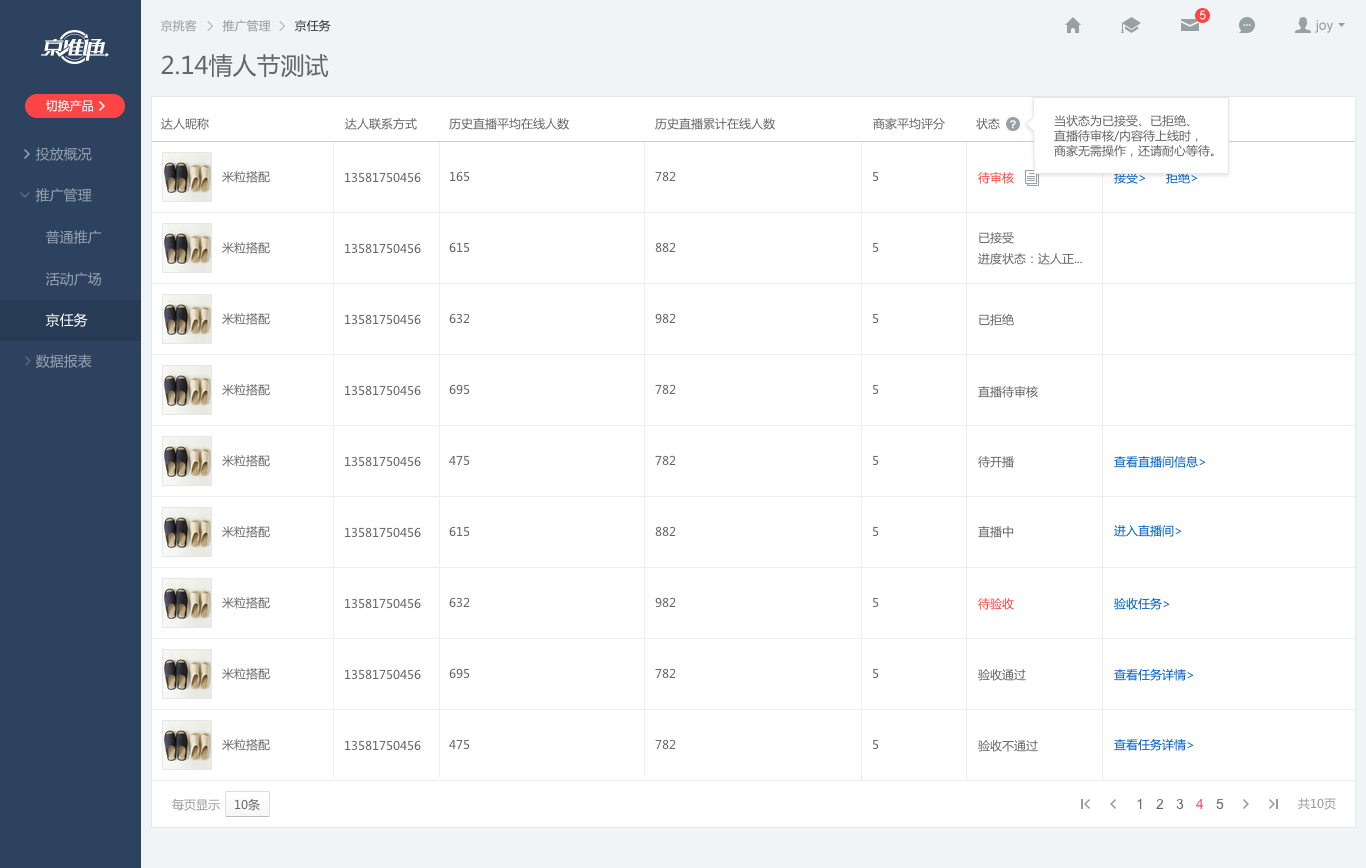The height and width of the screenshot is (868, 1366).
Task: Click the help question mark beside 状态
Action: [x=1013, y=124]
